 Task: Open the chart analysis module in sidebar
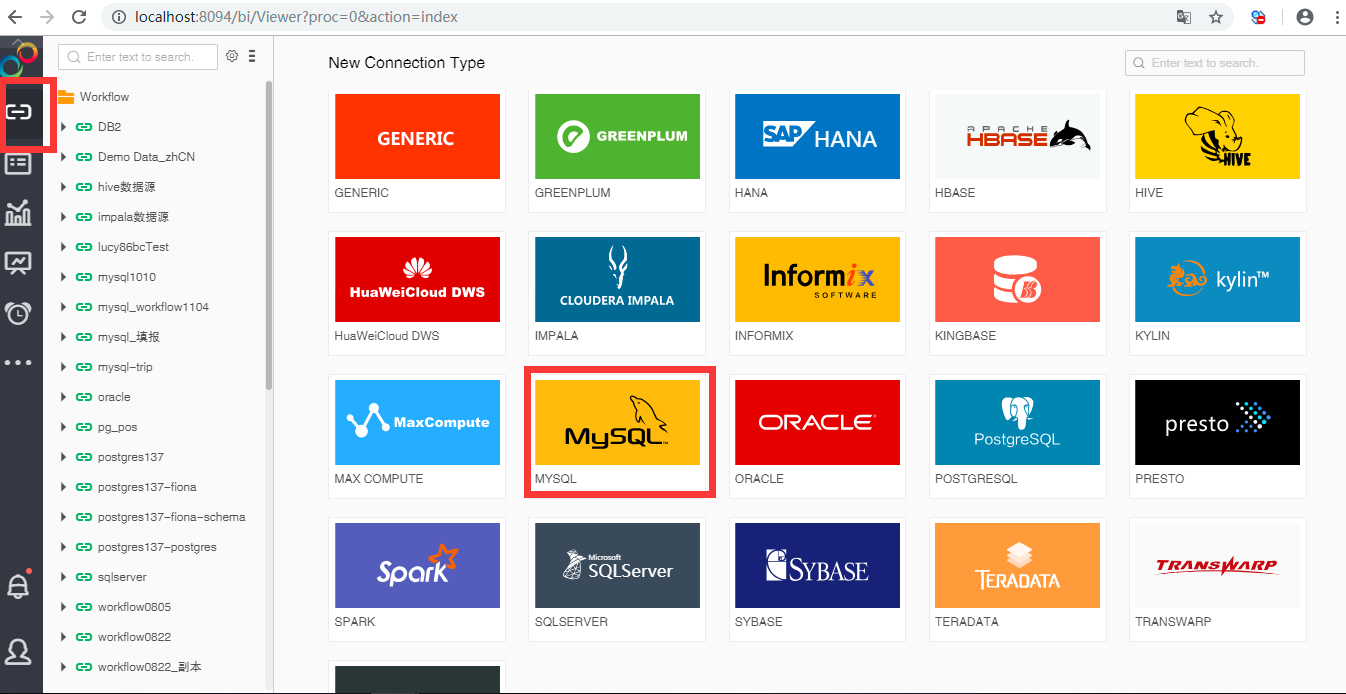[x=19, y=212]
